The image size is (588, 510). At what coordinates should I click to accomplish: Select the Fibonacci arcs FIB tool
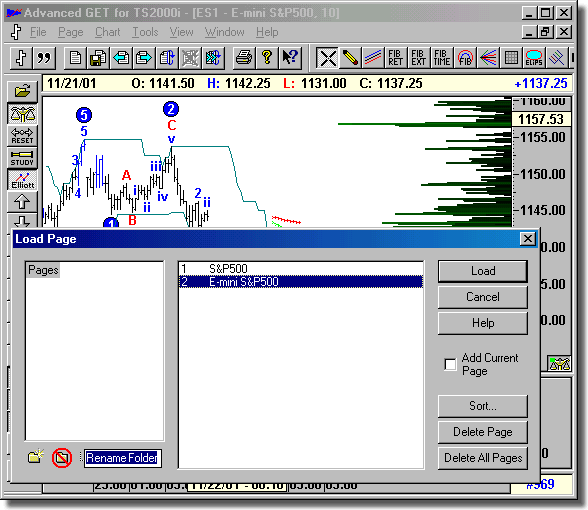pos(465,58)
